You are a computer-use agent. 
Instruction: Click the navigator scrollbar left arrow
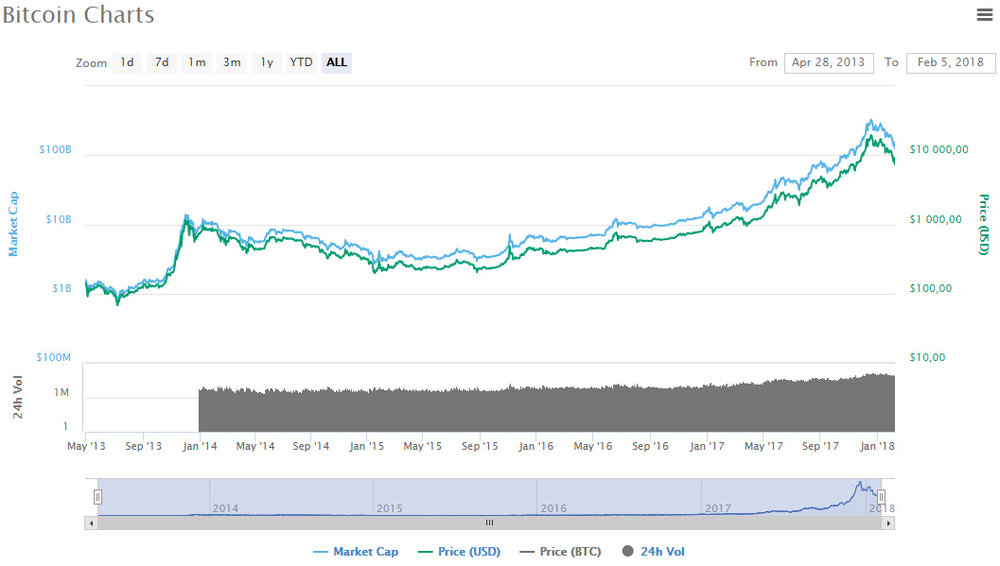tap(91, 523)
